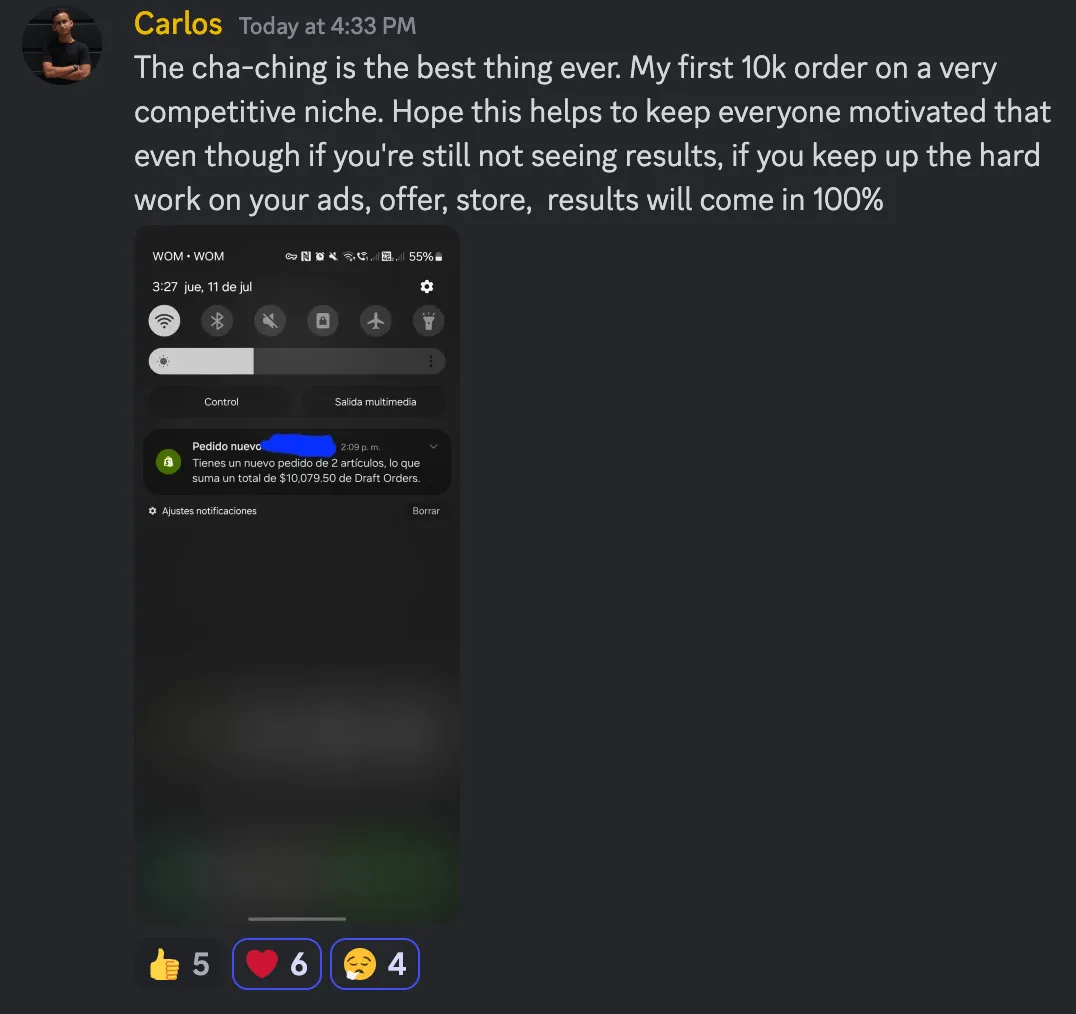Toggle the mute sound quick setting

click(270, 320)
